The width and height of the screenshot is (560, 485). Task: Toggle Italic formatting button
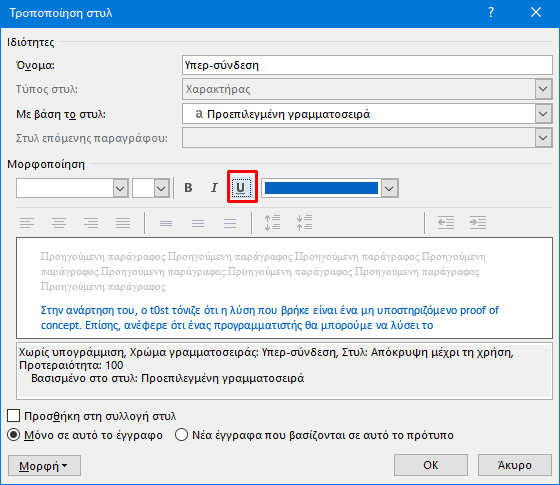click(214, 188)
